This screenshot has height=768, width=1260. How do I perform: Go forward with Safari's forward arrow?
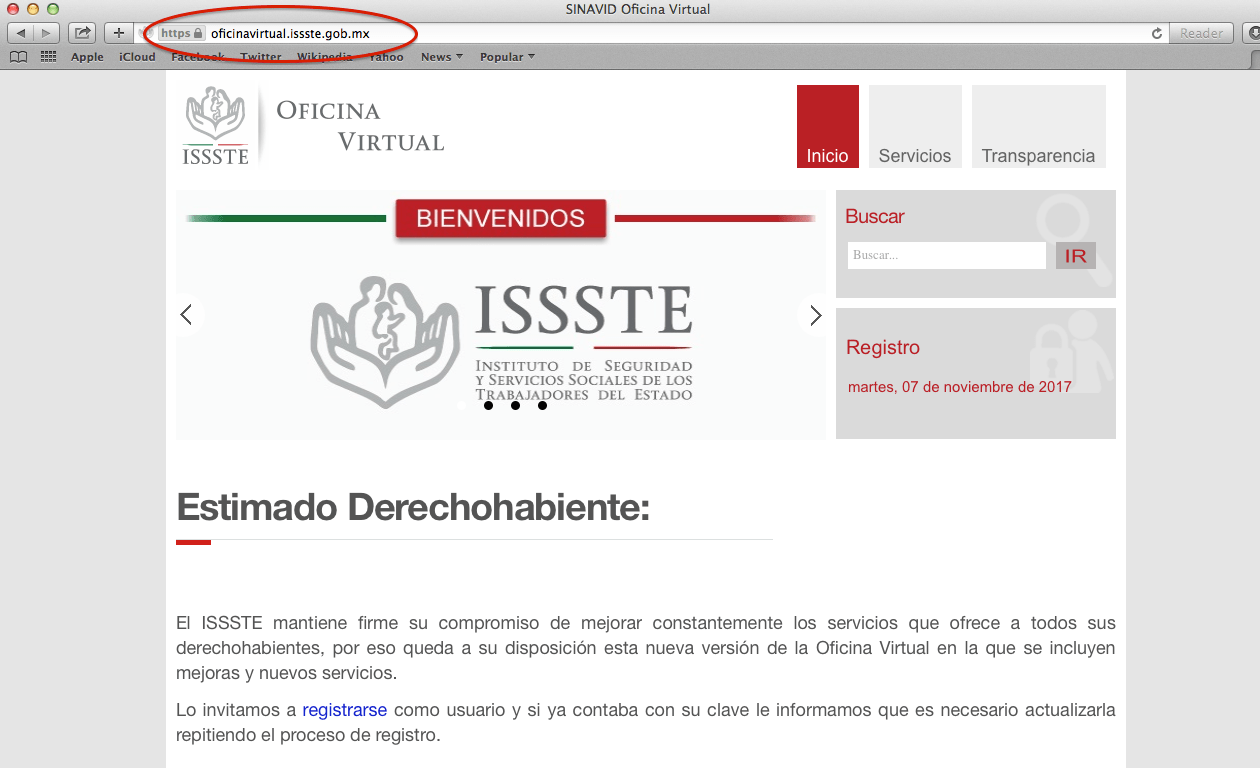(47, 33)
